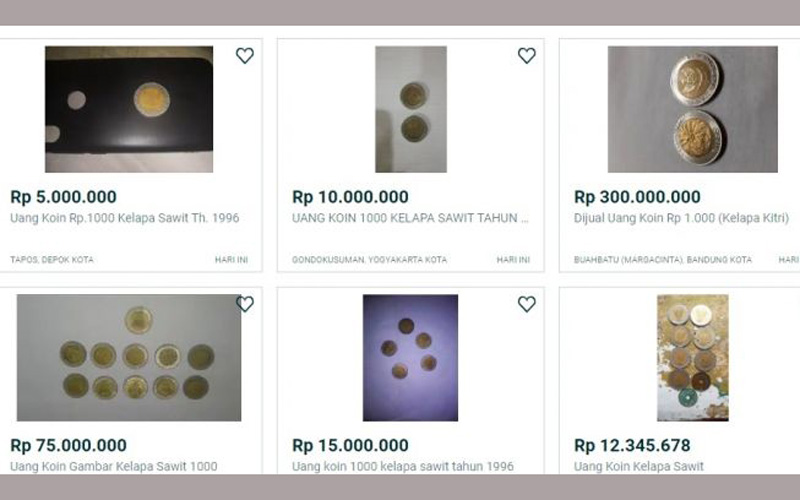
Task: View the Rp 12.345.678 listing coin photo
Action: coord(693,357)
